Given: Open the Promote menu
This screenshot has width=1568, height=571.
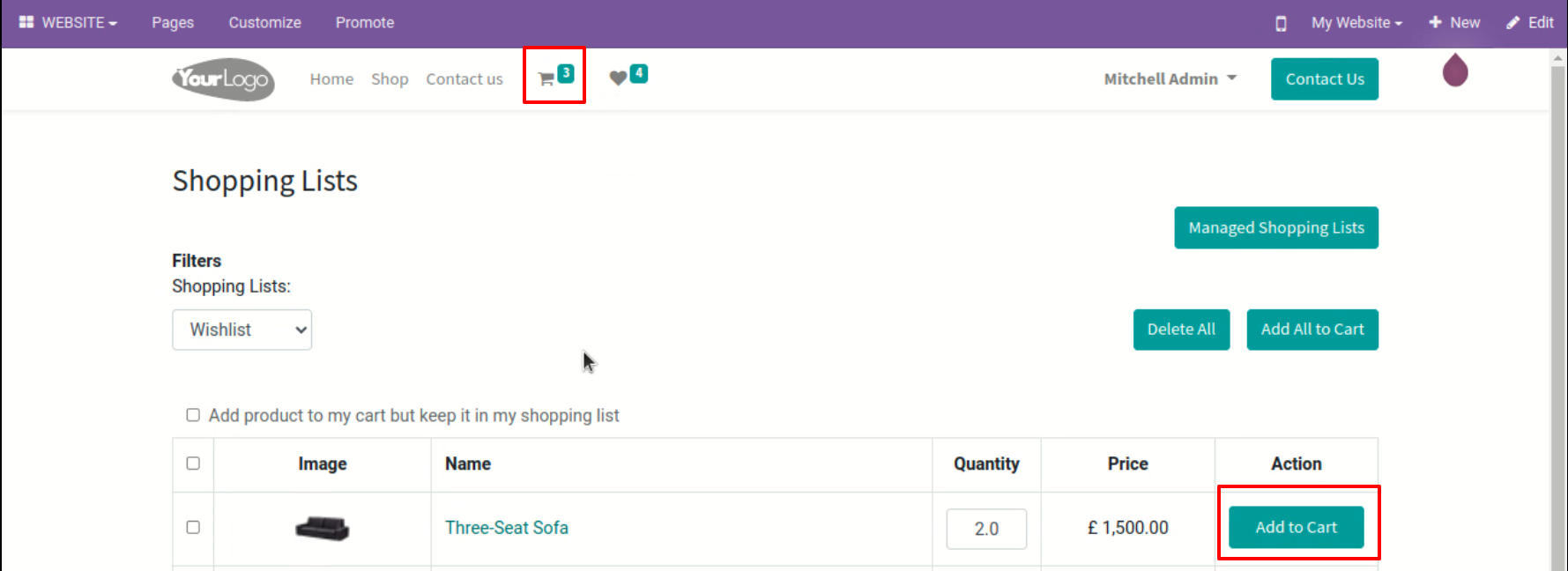Looking at the screenshot, I should (364, 23).
